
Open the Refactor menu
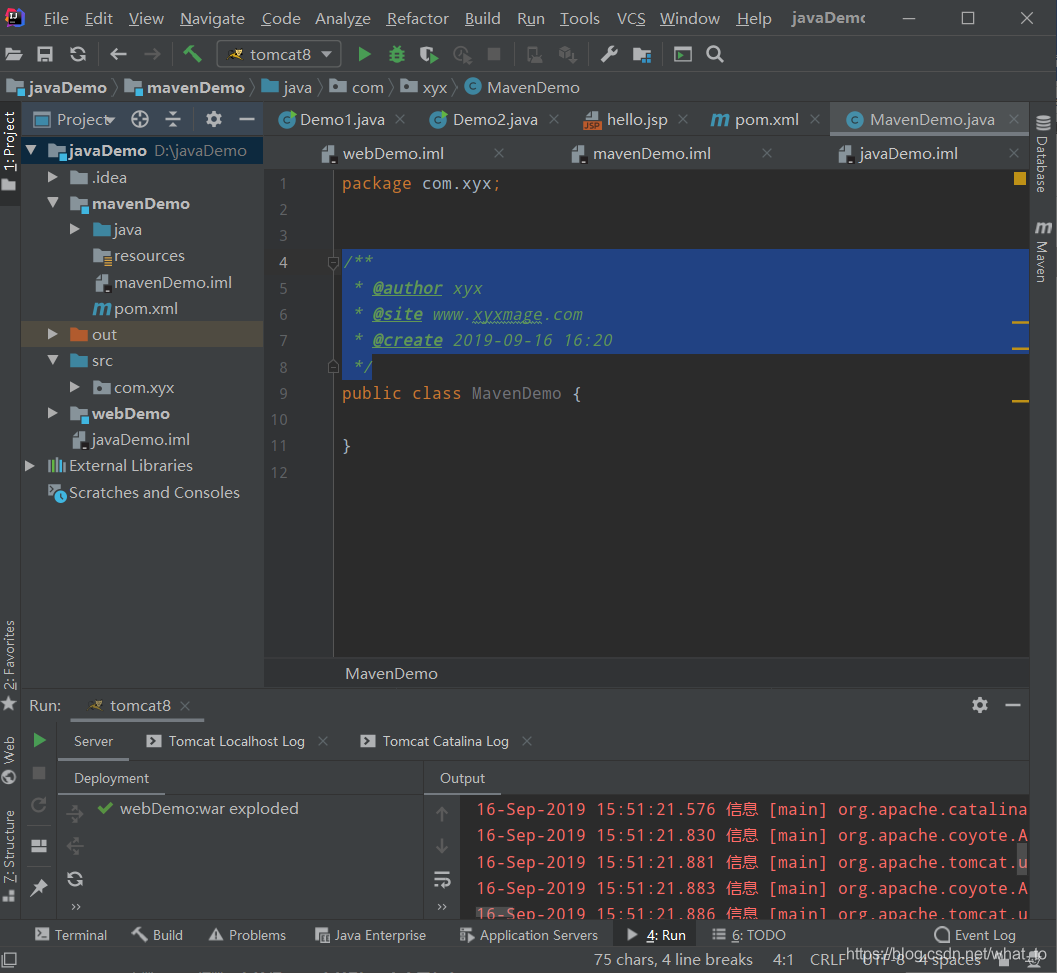coord(417,19)
